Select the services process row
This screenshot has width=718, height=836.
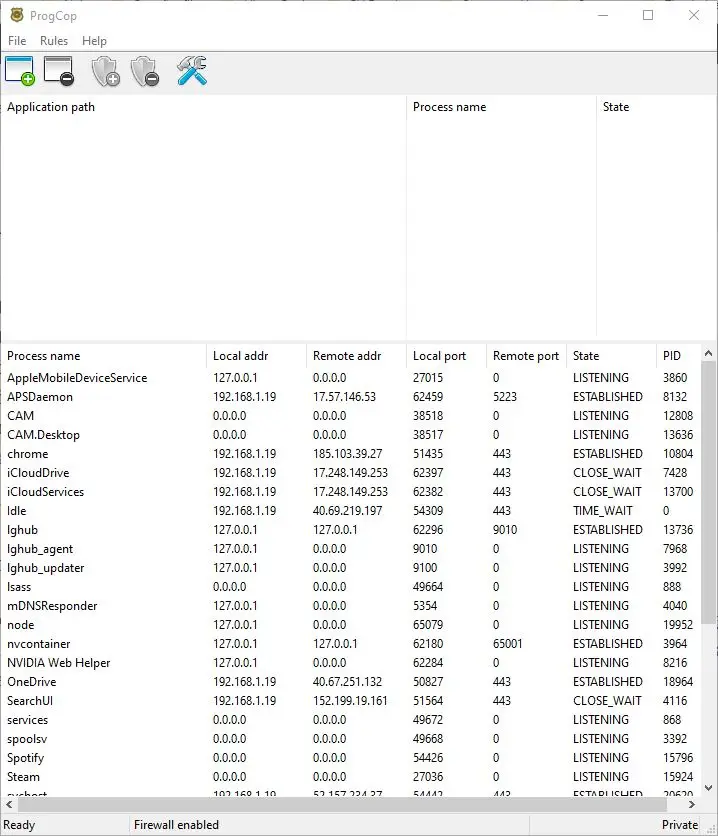coord(350,720)
